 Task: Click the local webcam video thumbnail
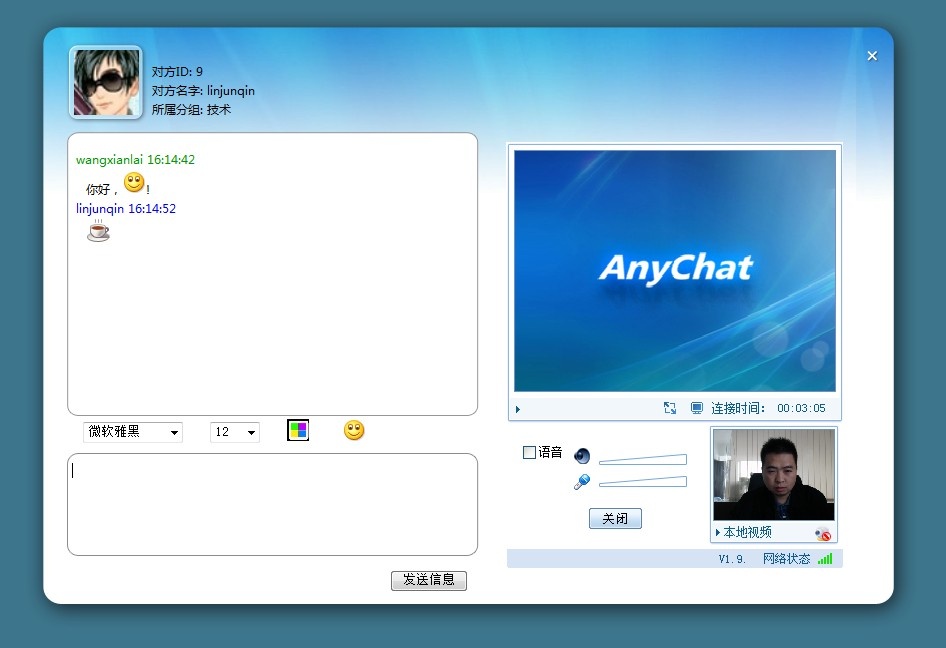[x=774, y=475]
